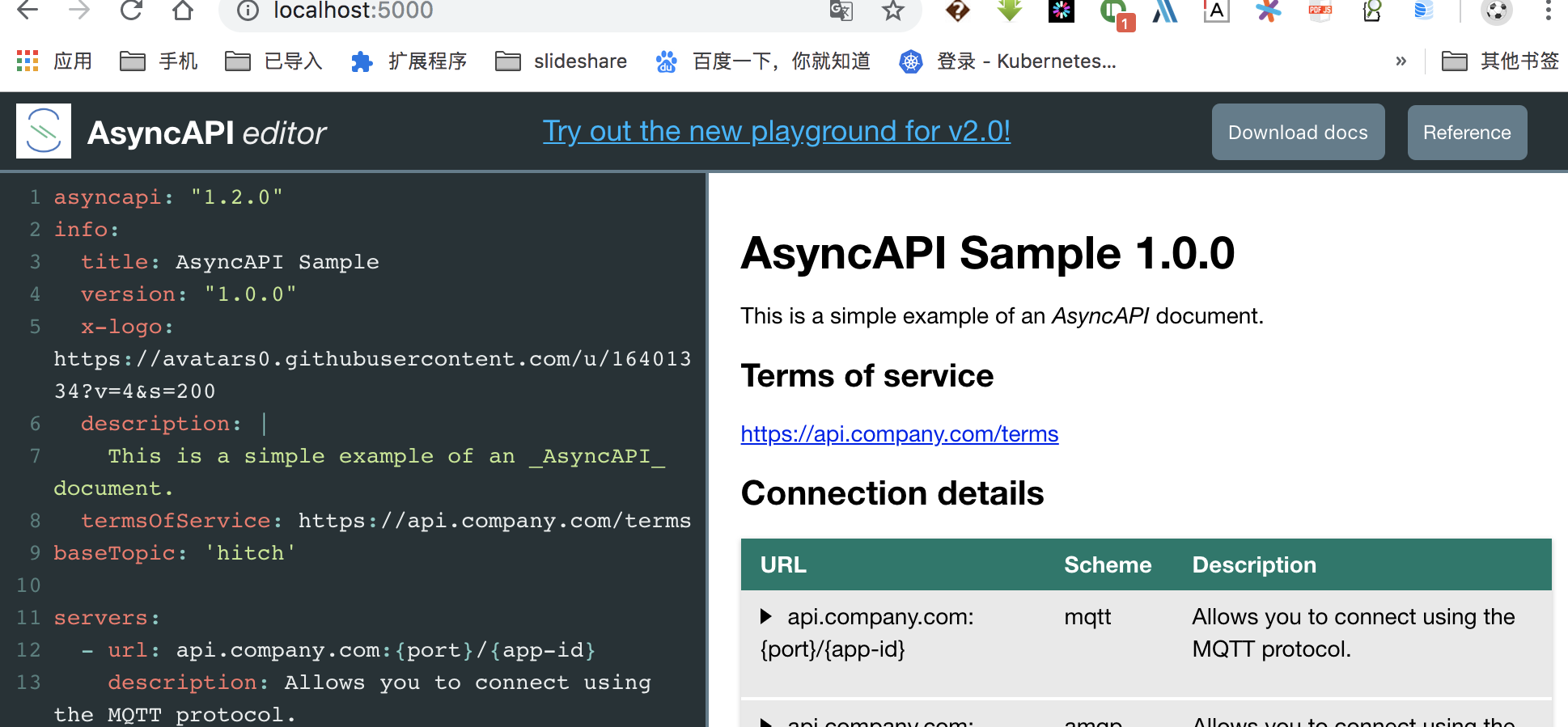Click the Description column header
Image resolution: width=1568 pixels, height=727 pixels.
1254,564
